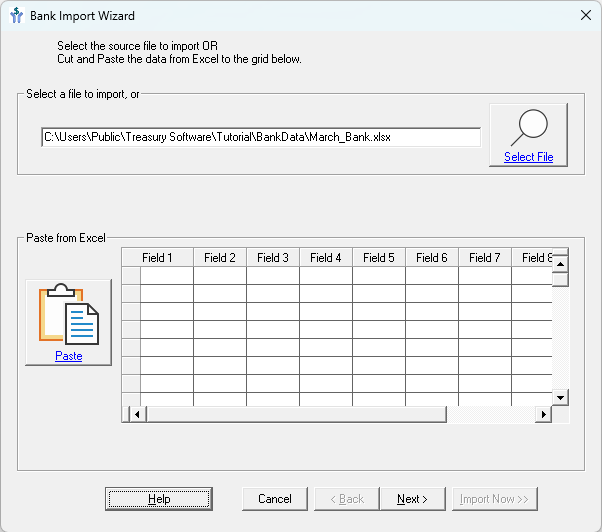602x532 pixels.
Task: Select the Field 2 column header
Action: click(x=220, y=258)
